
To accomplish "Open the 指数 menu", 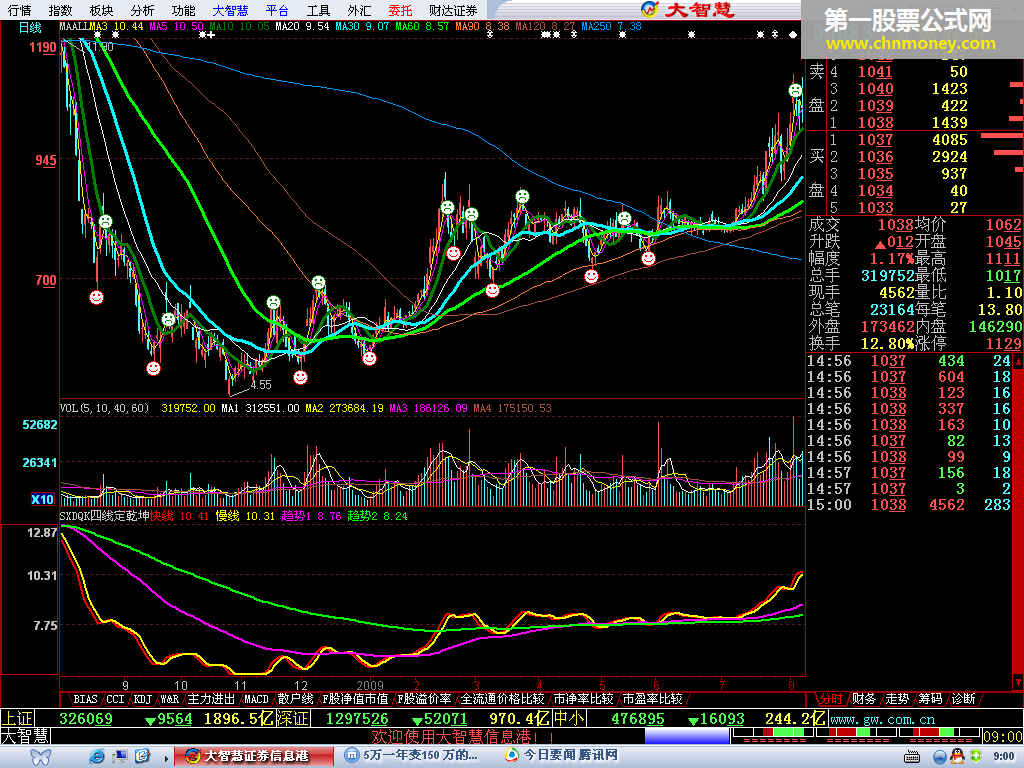I will pos(60,10).
